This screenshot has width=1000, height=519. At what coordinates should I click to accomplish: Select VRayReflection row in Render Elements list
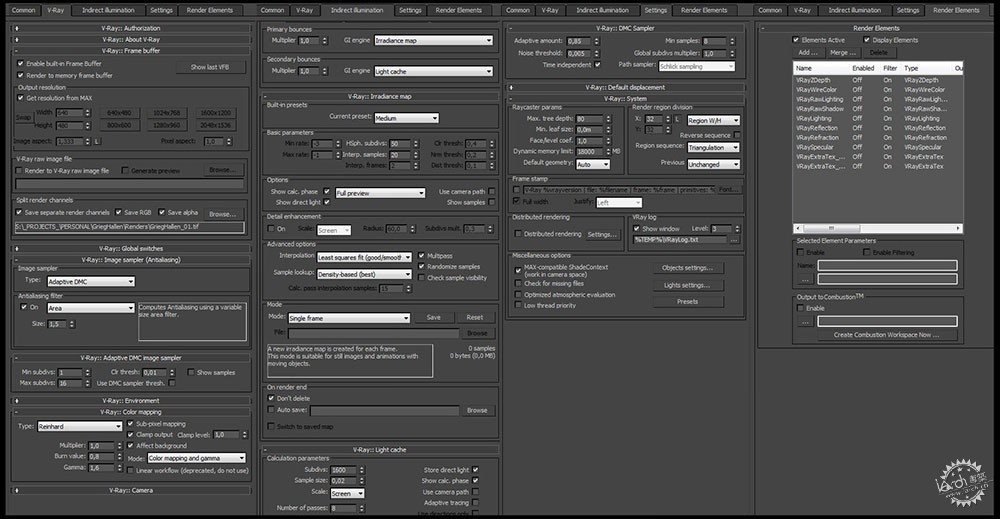tap(878, 128)
